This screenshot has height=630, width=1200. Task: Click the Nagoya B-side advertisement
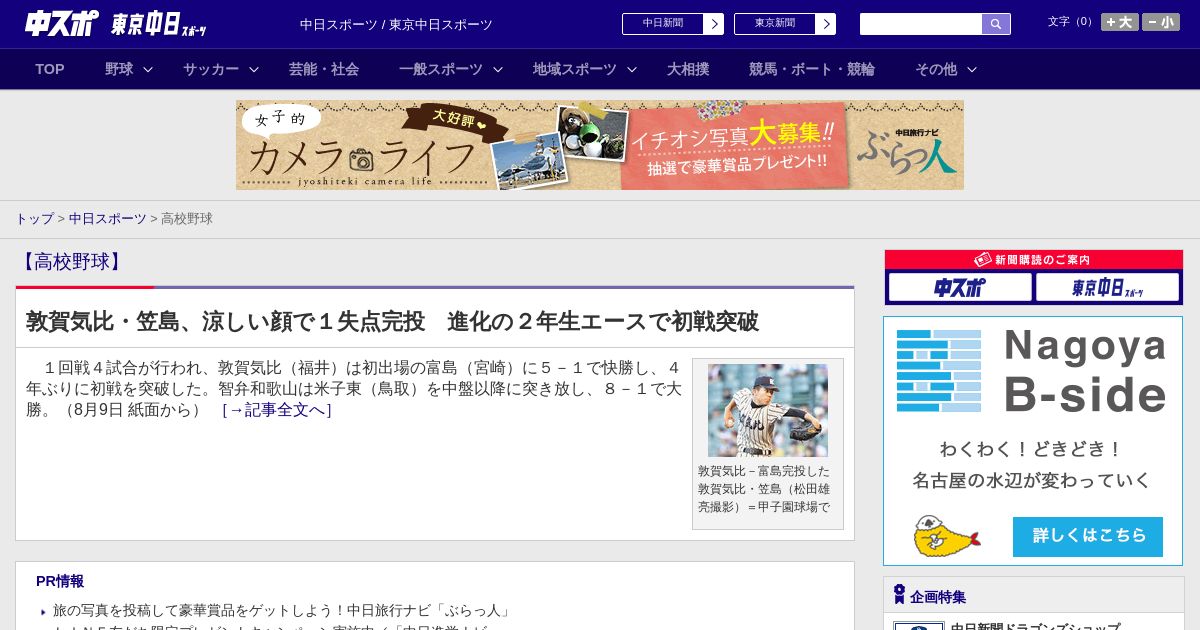click(1033, 441)
